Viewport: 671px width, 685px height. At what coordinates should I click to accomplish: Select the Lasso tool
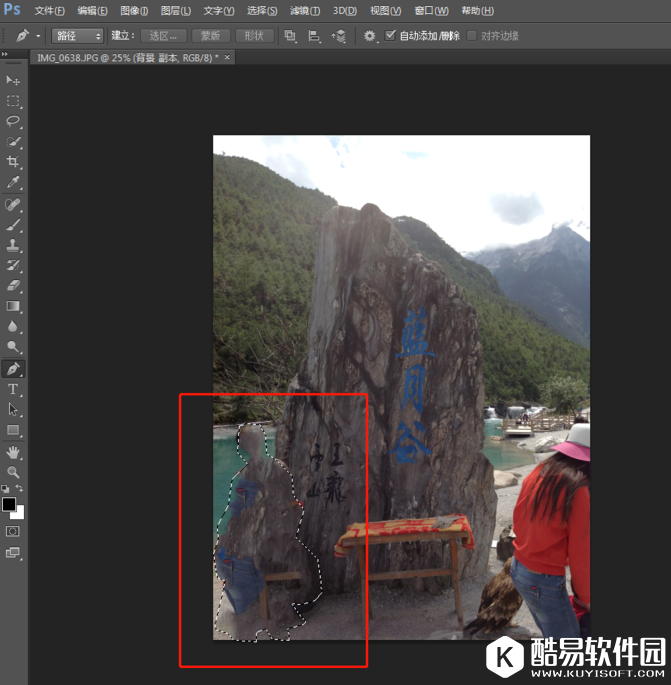coord(13,121)
